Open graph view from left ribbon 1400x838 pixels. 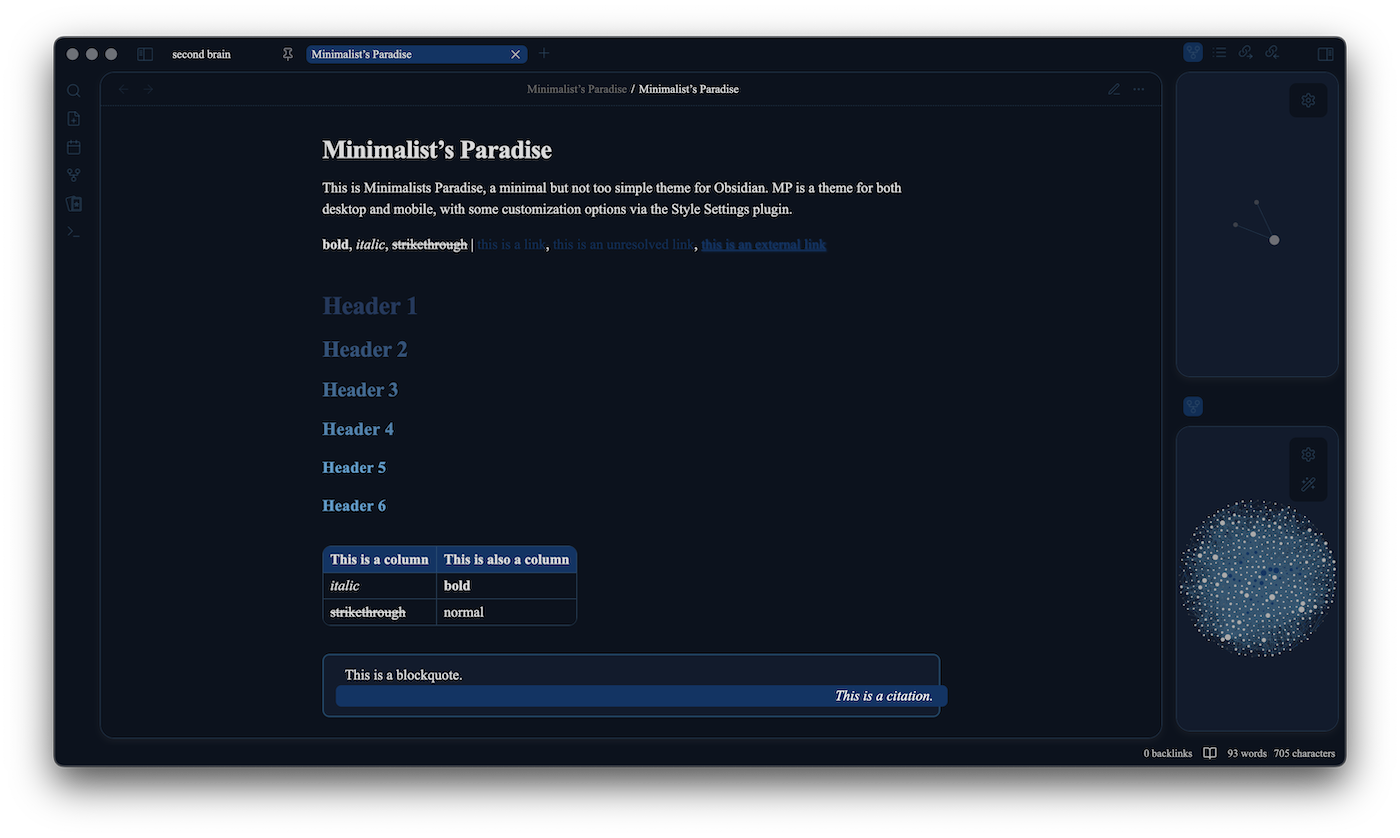pyautogui.click(x=74, y=175)
